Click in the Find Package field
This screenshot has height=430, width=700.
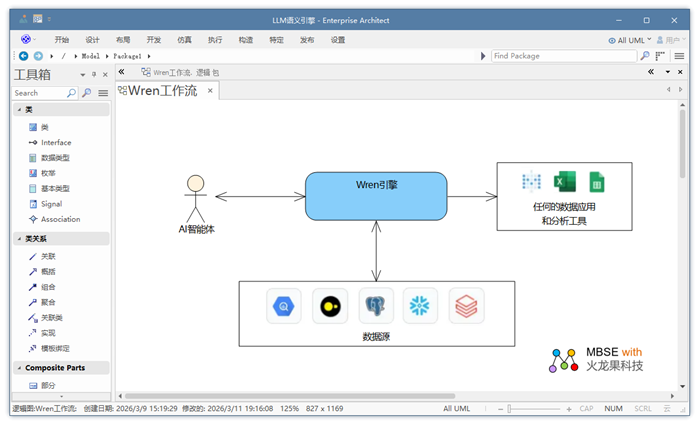563,56
